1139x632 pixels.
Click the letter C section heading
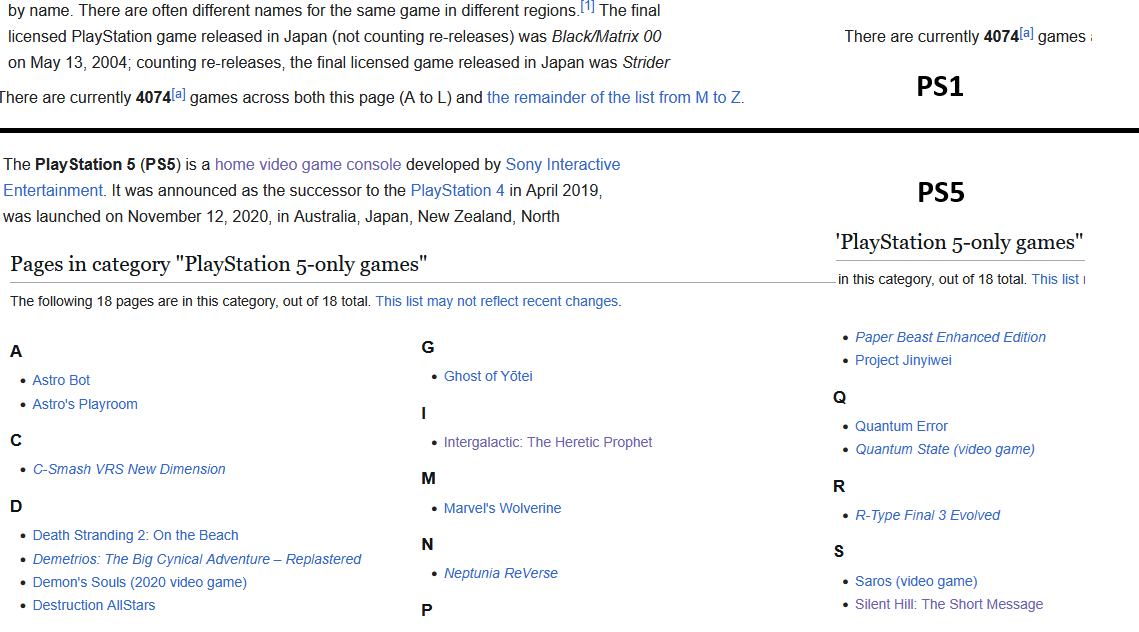pyautogui.click(x=16, y=440)
